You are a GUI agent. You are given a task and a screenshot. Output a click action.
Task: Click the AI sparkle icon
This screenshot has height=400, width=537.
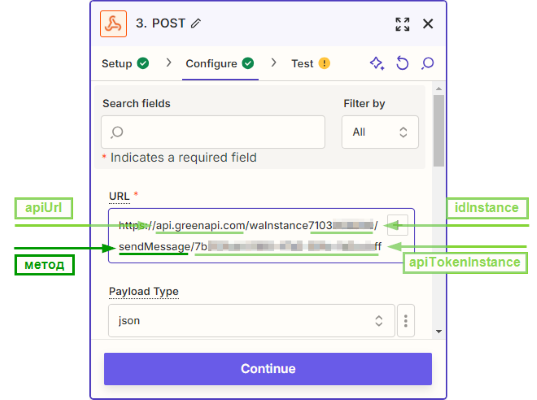(x=377, y=63)
